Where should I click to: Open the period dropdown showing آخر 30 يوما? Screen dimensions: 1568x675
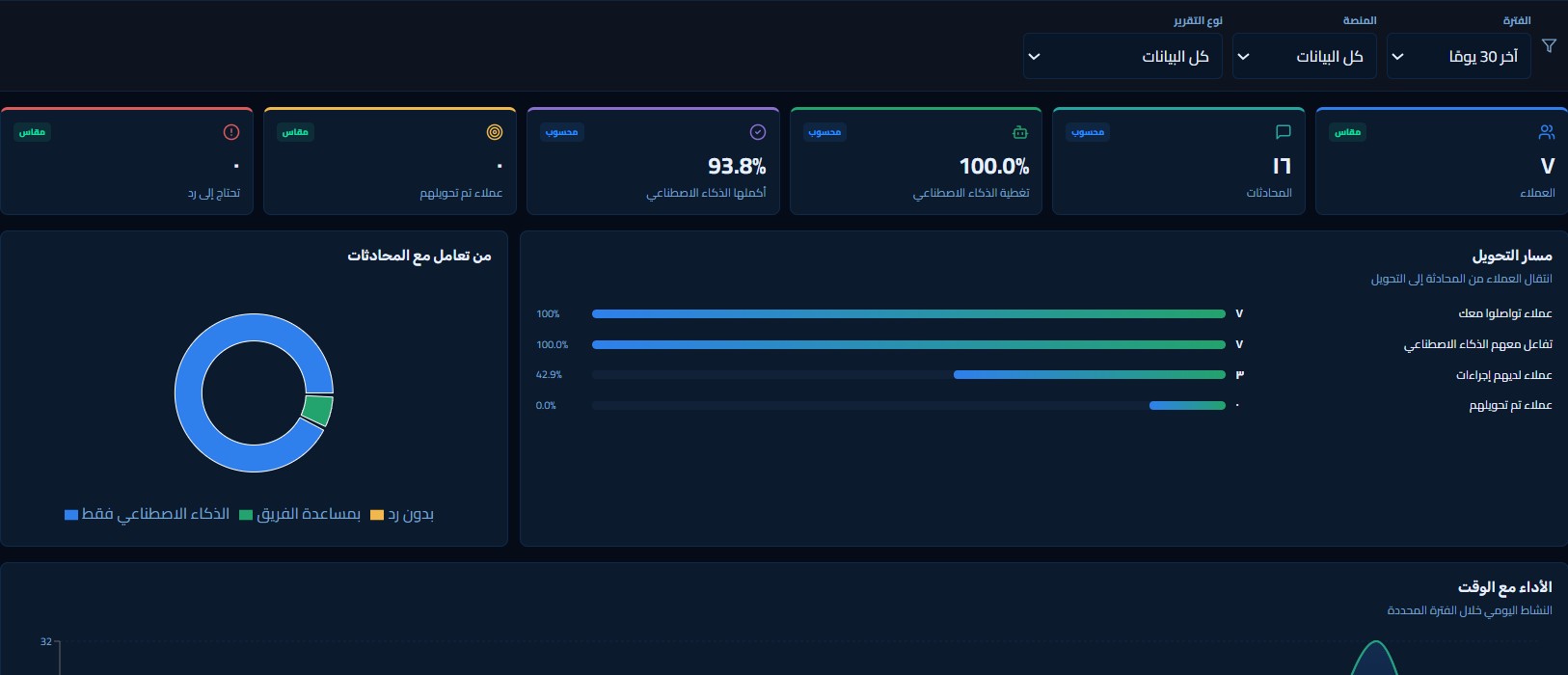pos(1458,57)
